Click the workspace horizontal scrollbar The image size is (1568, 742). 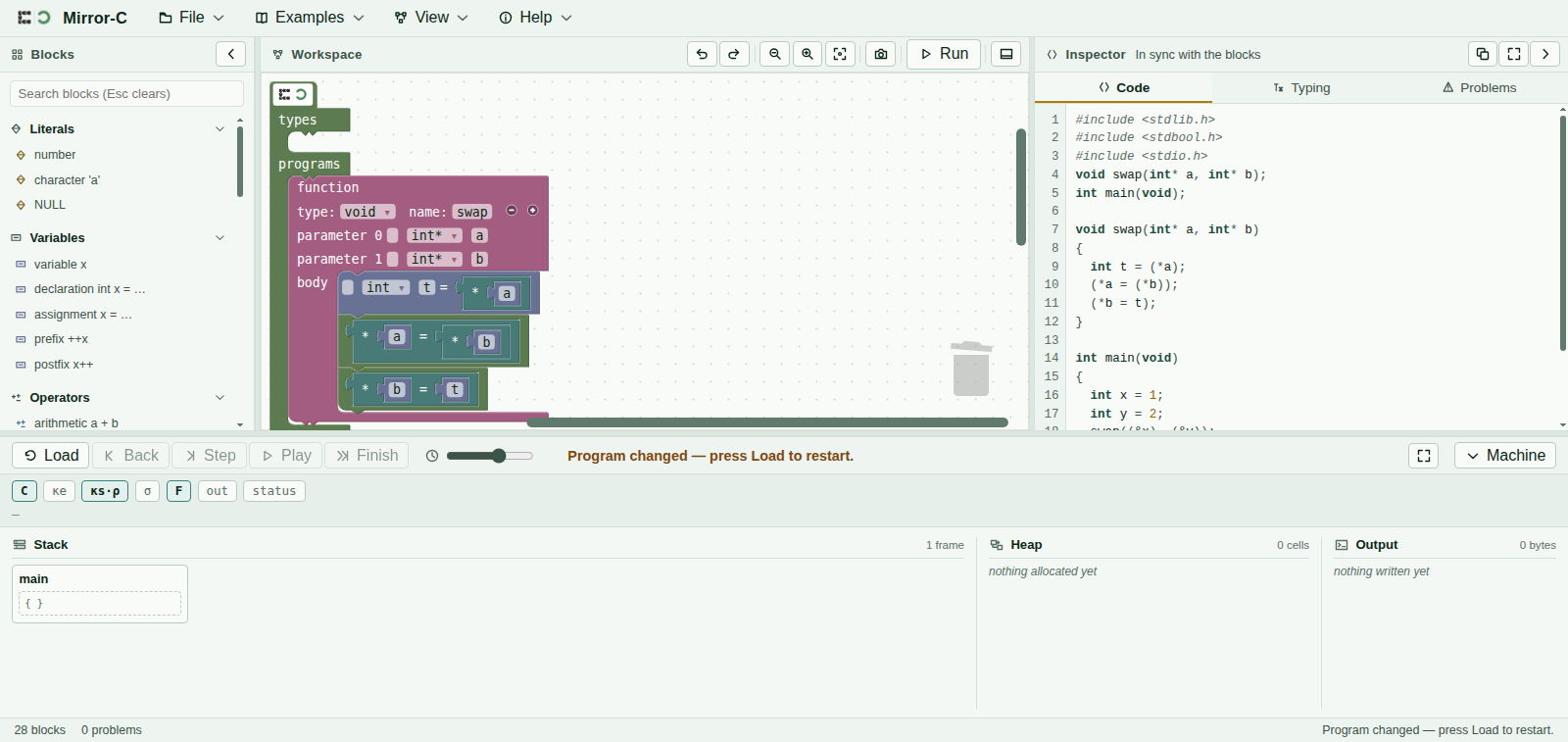767,422
